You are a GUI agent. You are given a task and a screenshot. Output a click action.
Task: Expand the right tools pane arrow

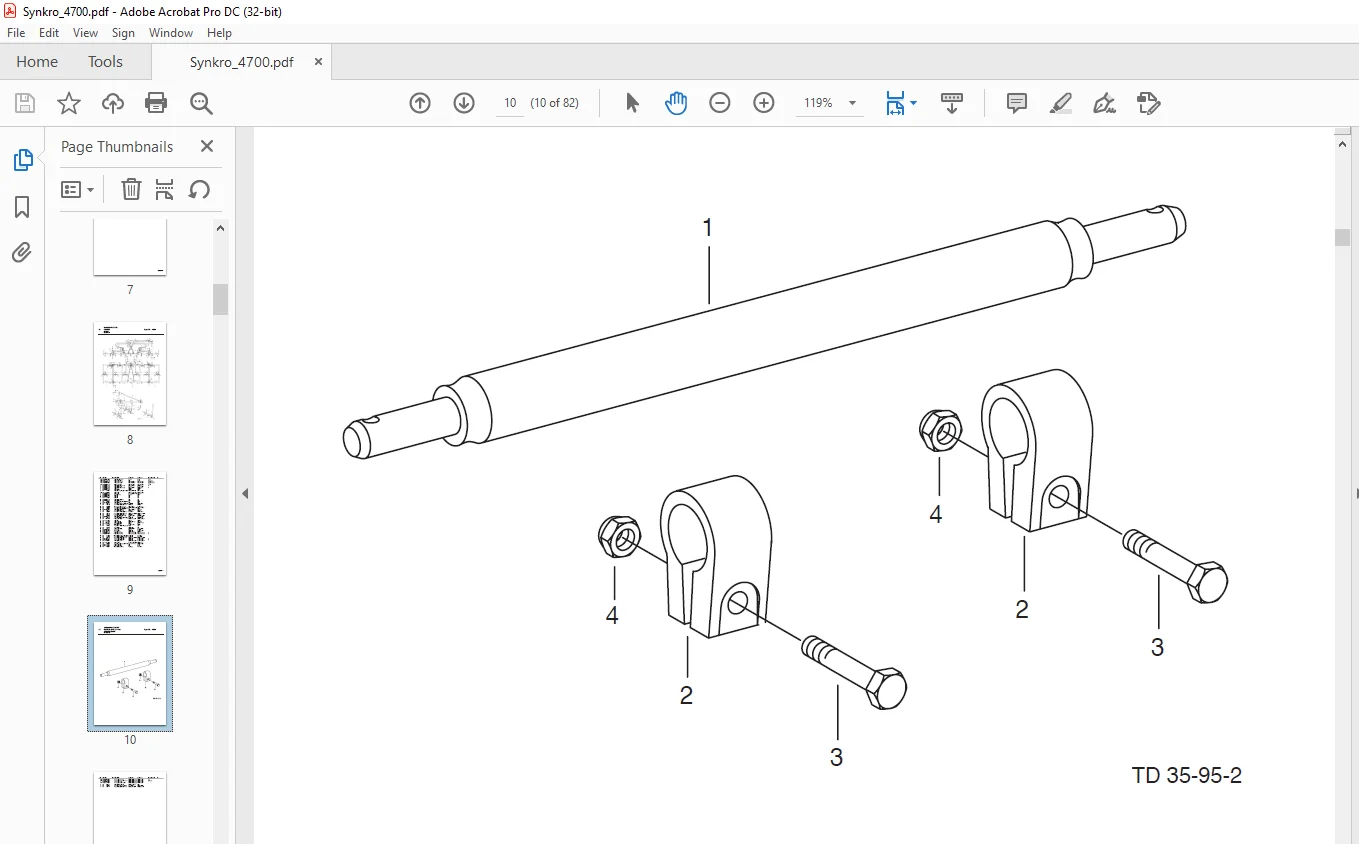1355,493
